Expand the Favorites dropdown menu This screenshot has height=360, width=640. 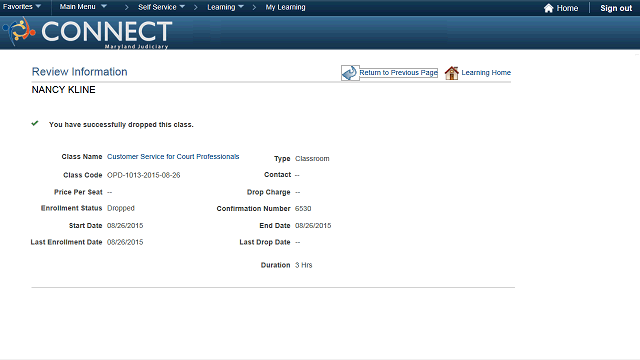point(22,7)
